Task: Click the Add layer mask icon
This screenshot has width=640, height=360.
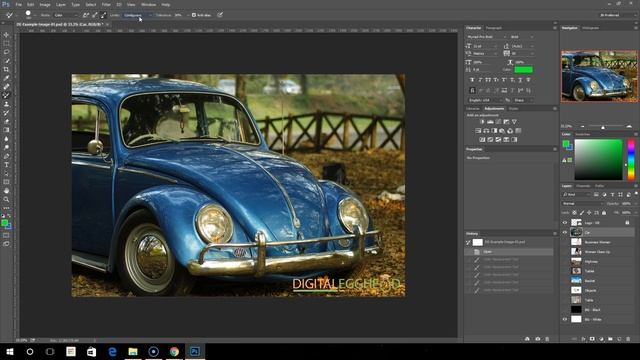Action: tap(592, 339)
